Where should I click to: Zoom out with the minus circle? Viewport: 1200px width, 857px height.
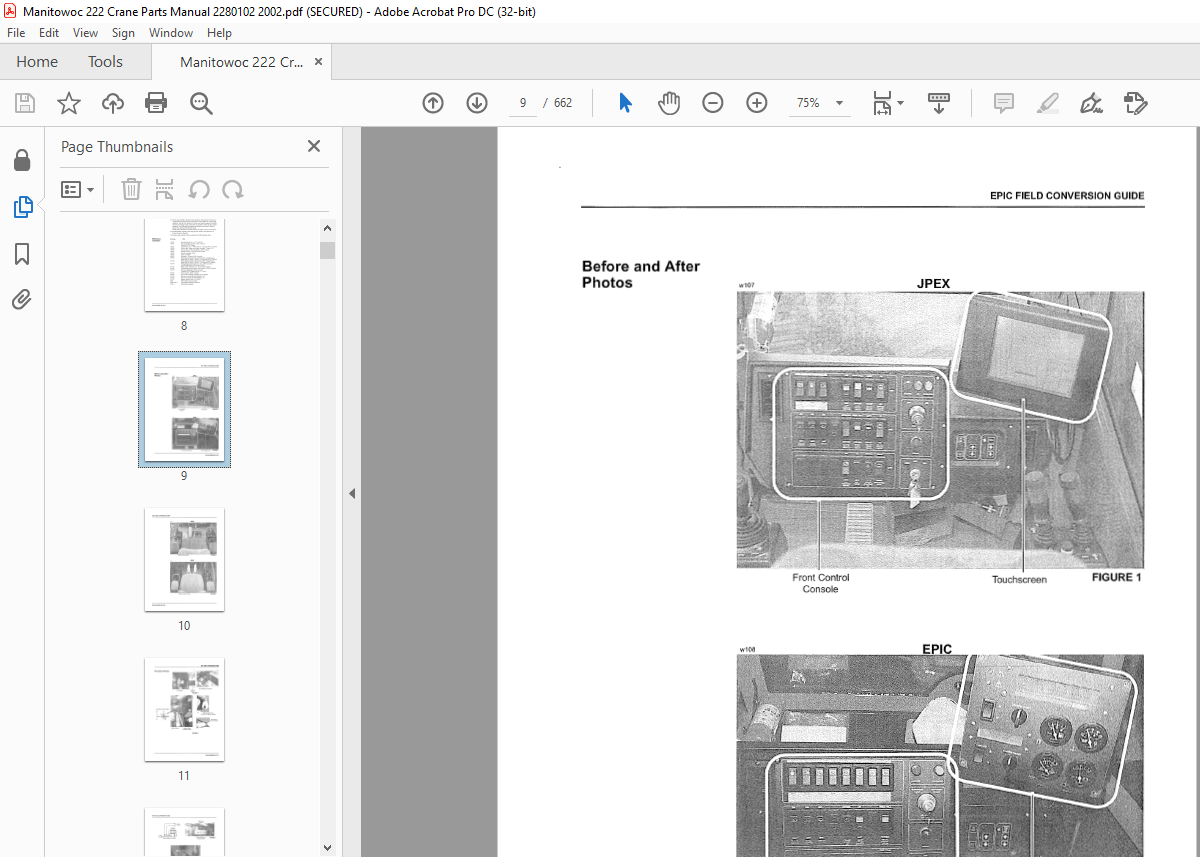click(713, 103)
